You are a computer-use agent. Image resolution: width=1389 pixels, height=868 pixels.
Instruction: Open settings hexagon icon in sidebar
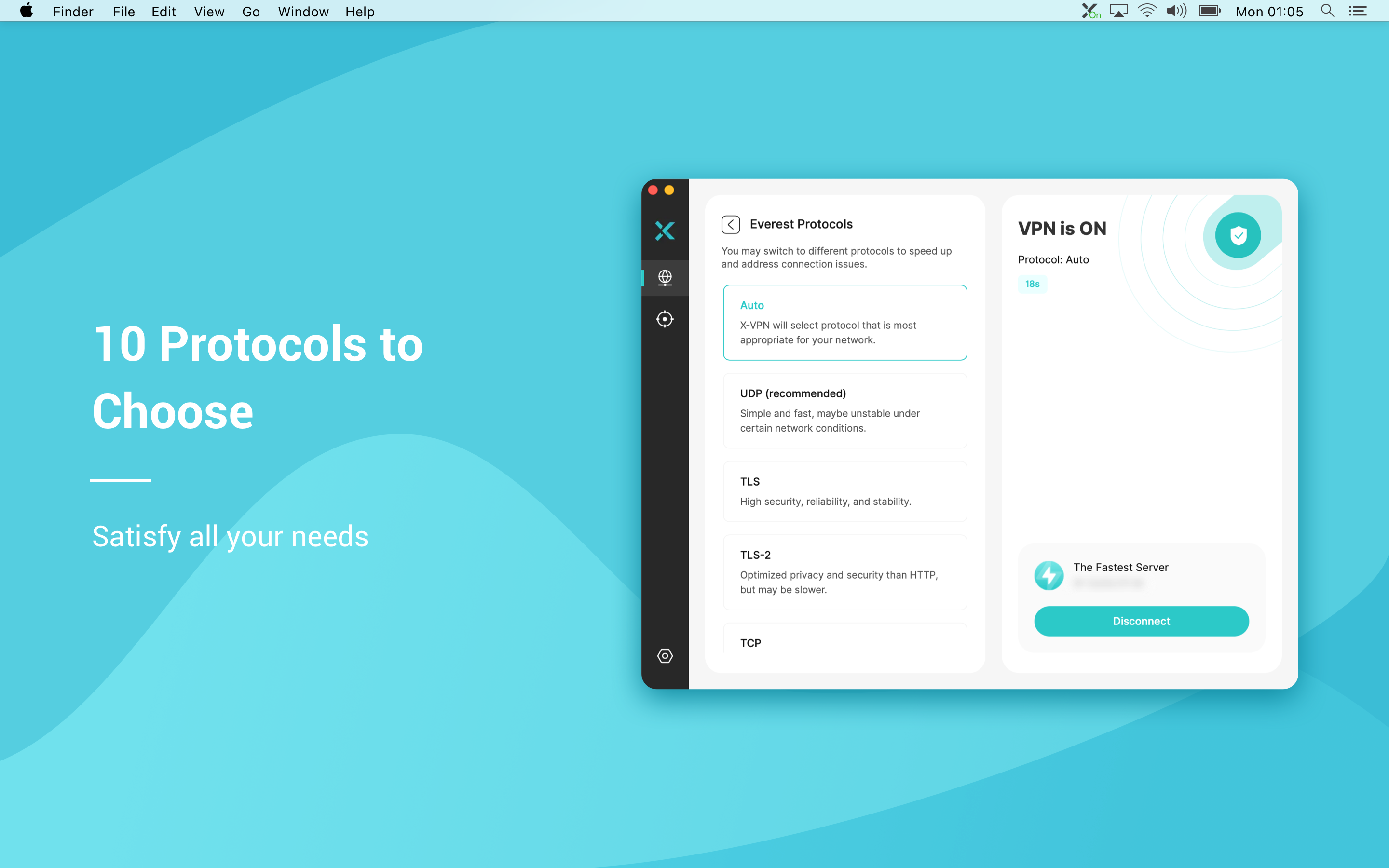tap(665, 656)
